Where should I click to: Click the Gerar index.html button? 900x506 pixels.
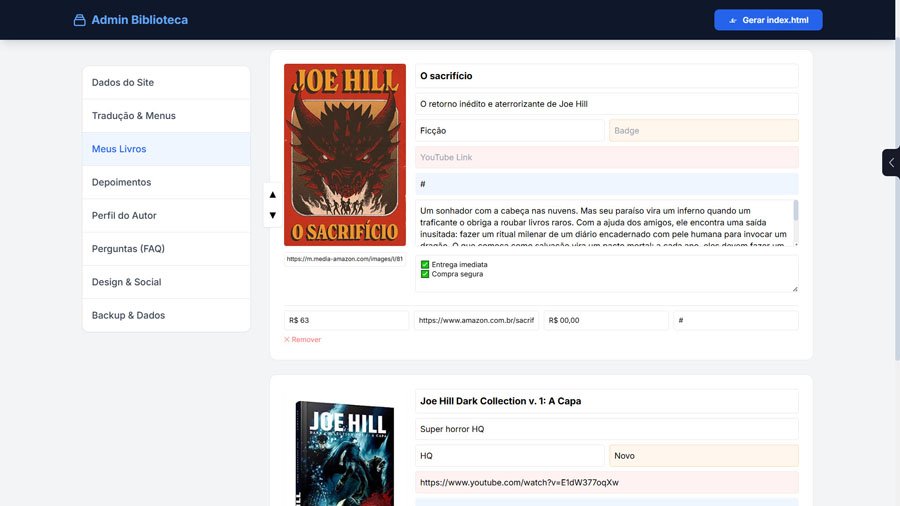[768, 20]
